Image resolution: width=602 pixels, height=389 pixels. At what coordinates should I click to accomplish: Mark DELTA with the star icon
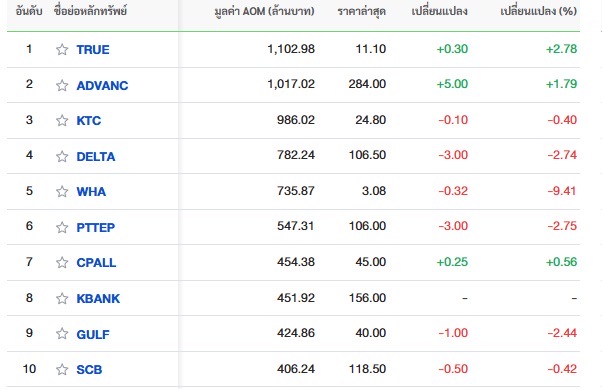click(x=62, y=156)
